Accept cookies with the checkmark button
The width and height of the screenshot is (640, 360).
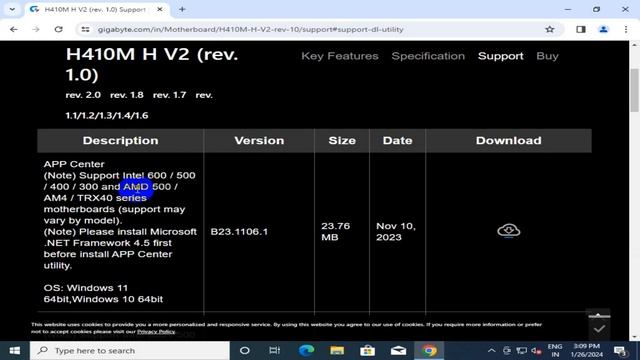tap(599, 329)
